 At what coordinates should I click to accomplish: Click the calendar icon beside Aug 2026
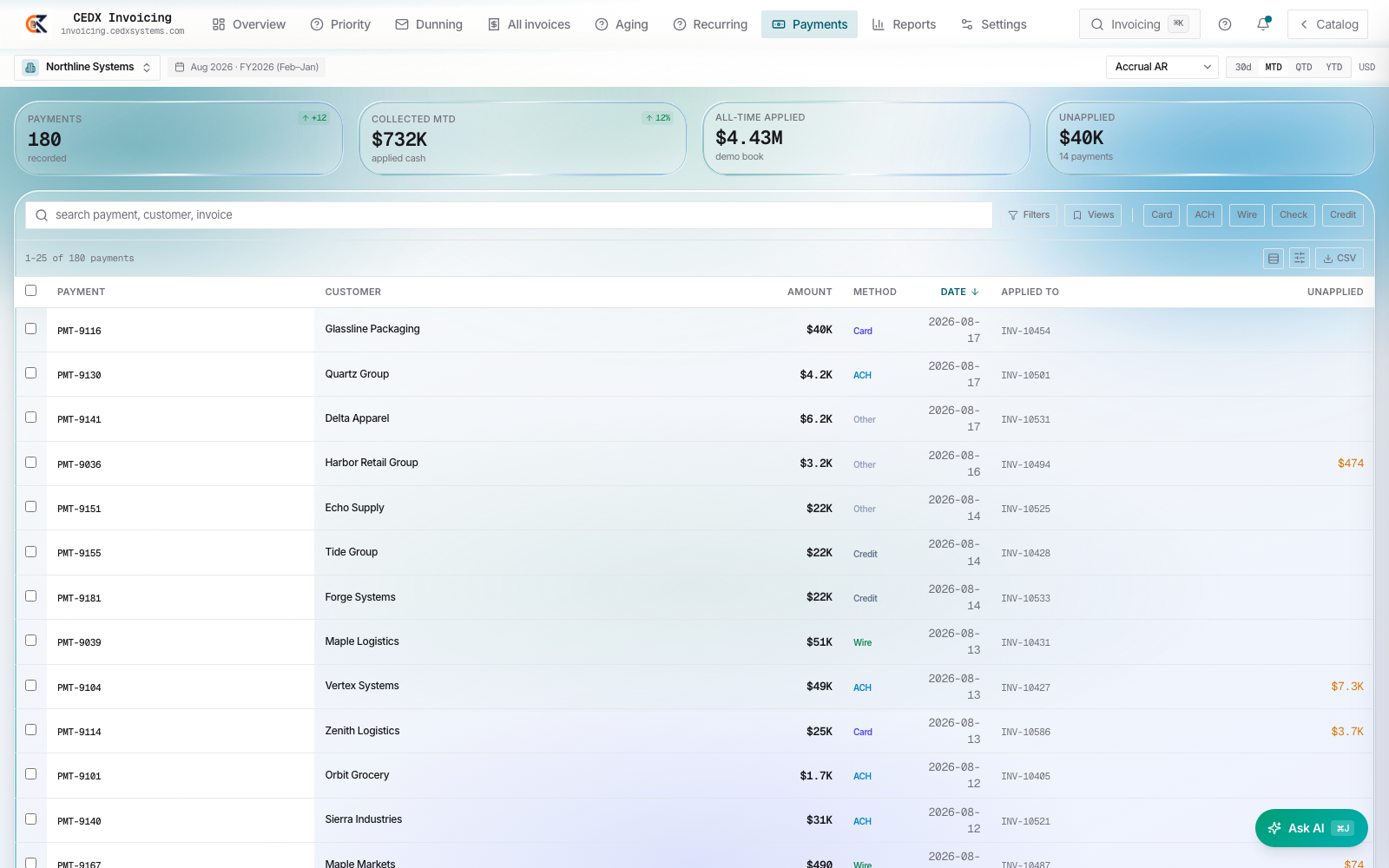(180, 67)
